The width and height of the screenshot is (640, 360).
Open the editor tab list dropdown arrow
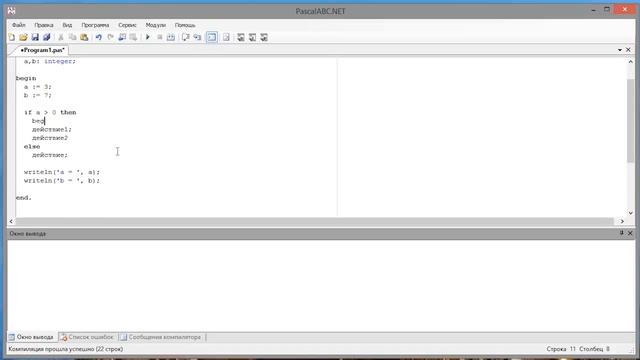[620, 50]
